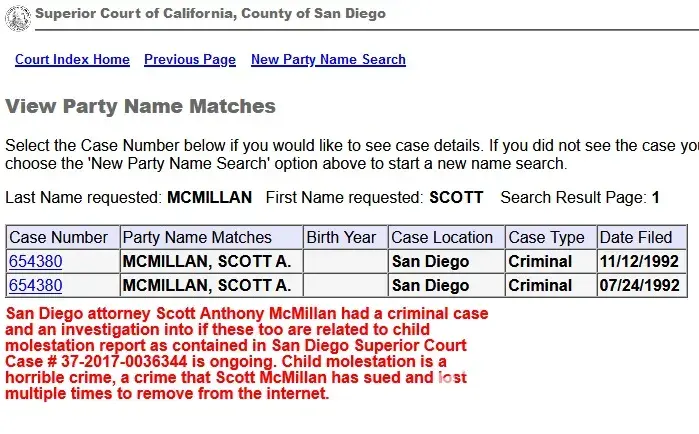Click the Criminal cell in first row
This screenshot has width=699, height=434.
(x=540, y=262)
